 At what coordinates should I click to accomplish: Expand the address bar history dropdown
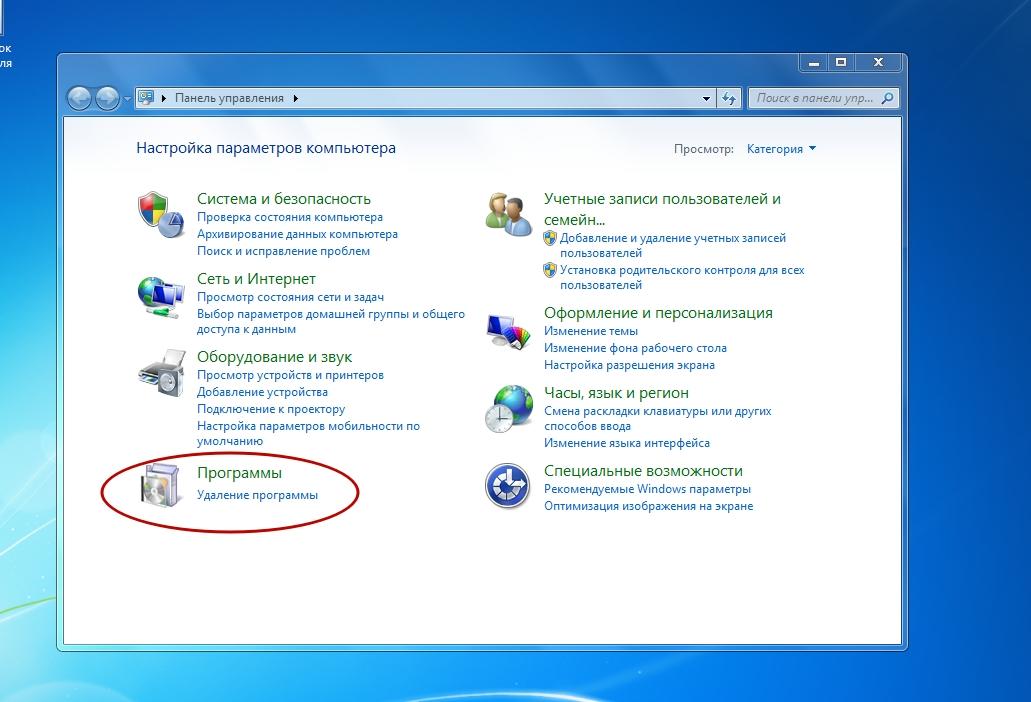[706, 99]
